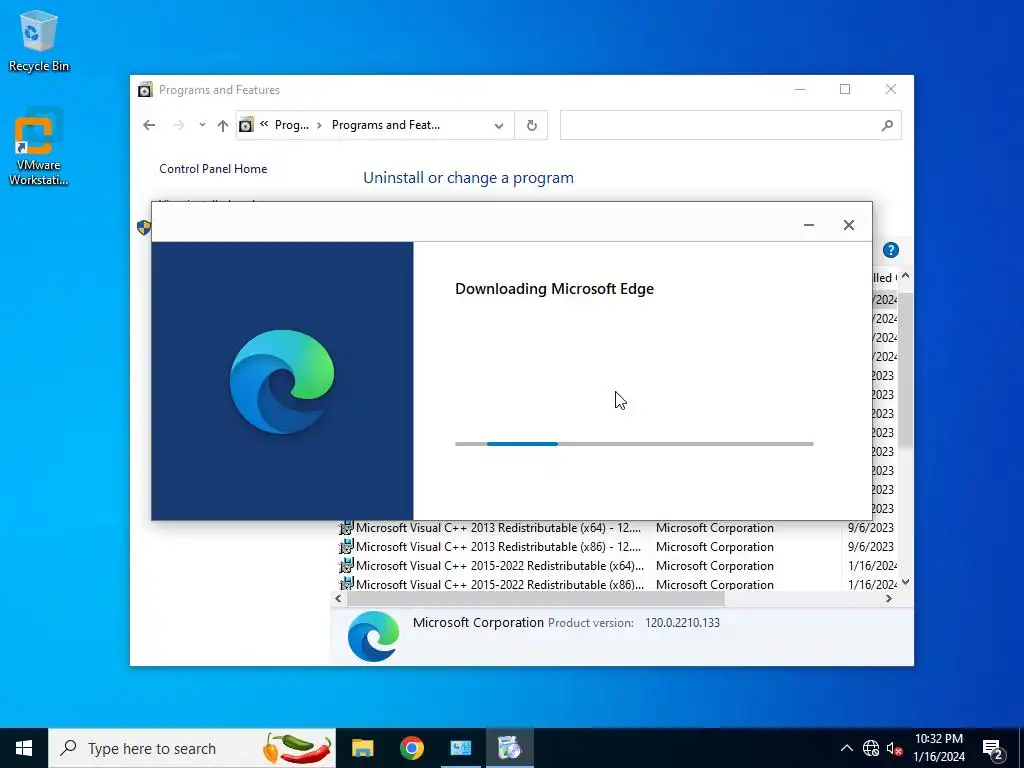Viewport: 1024px width, 768px height.
Task: Open Control Panel Home link
Action: pos(213,168)
